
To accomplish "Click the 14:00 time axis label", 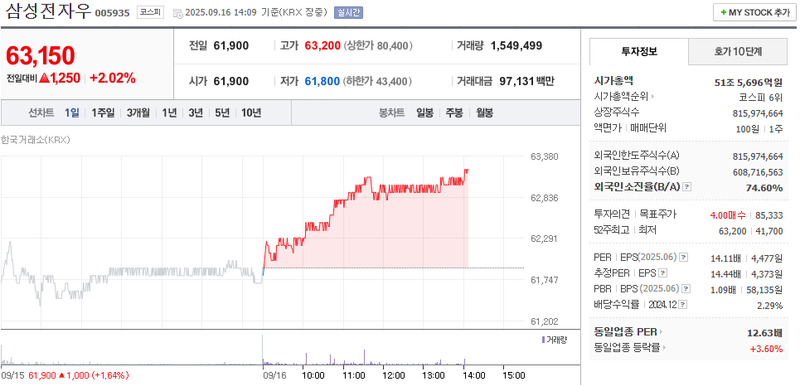I will tap(473, 375).
